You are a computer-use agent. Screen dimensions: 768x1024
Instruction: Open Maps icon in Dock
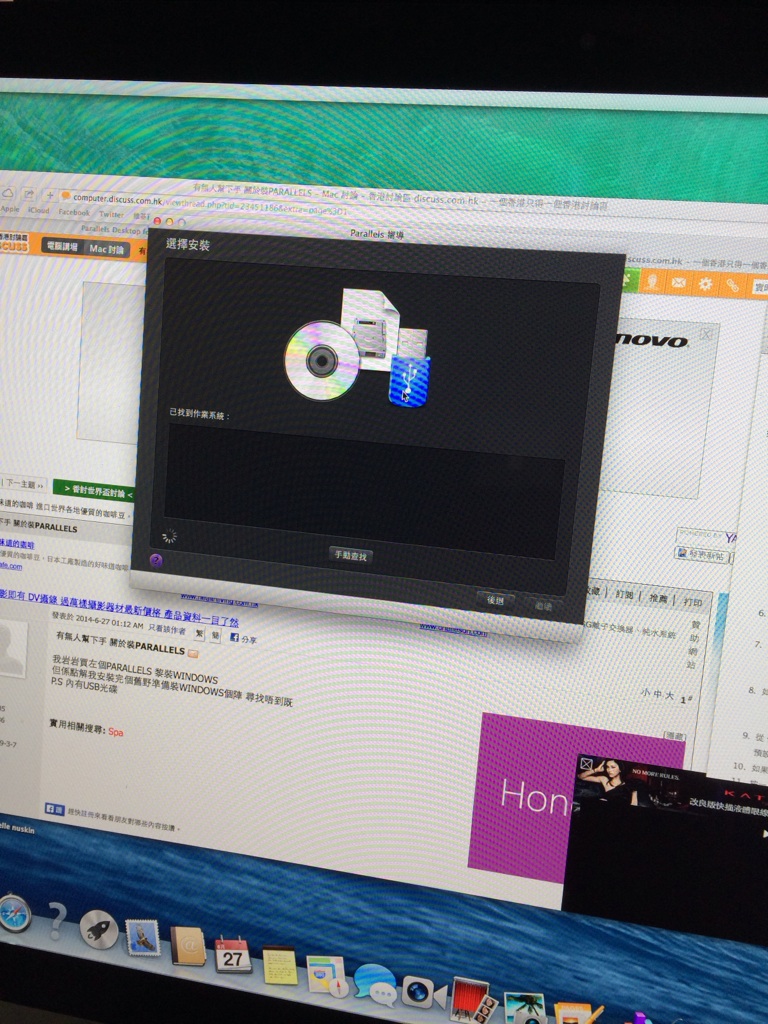point(327,976)
